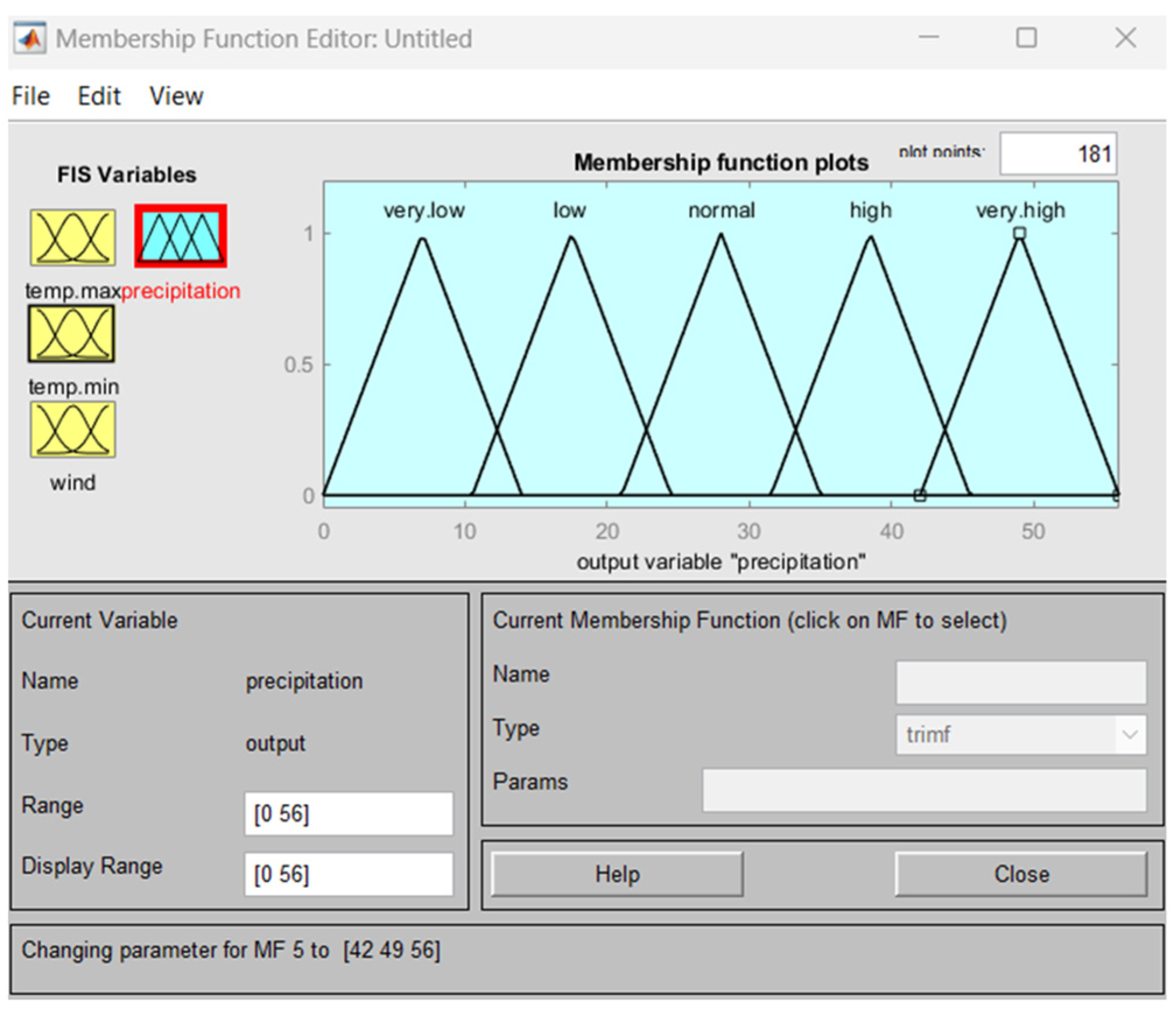Select the temp.min variable icon
This screenshot has height=1009, width=1176.
72,334
